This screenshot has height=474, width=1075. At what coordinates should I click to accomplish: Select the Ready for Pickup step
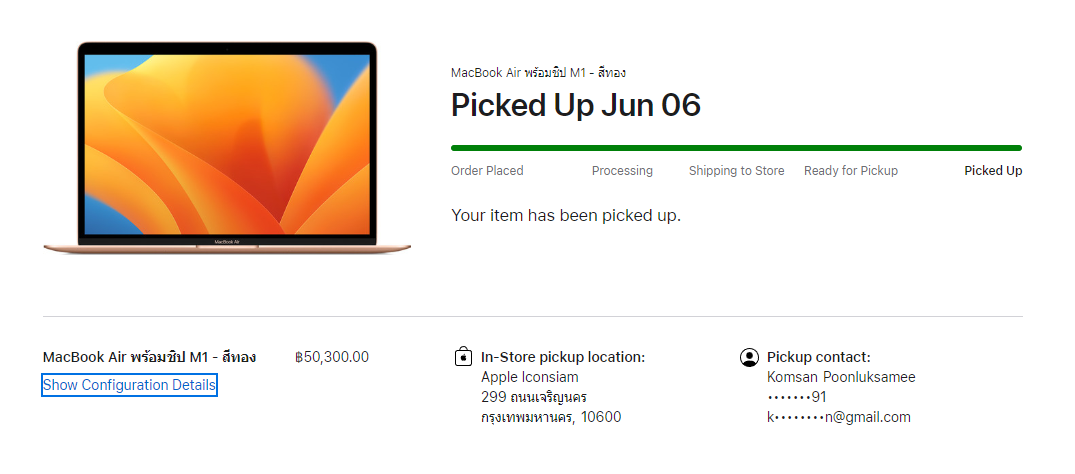pos(850,171)
